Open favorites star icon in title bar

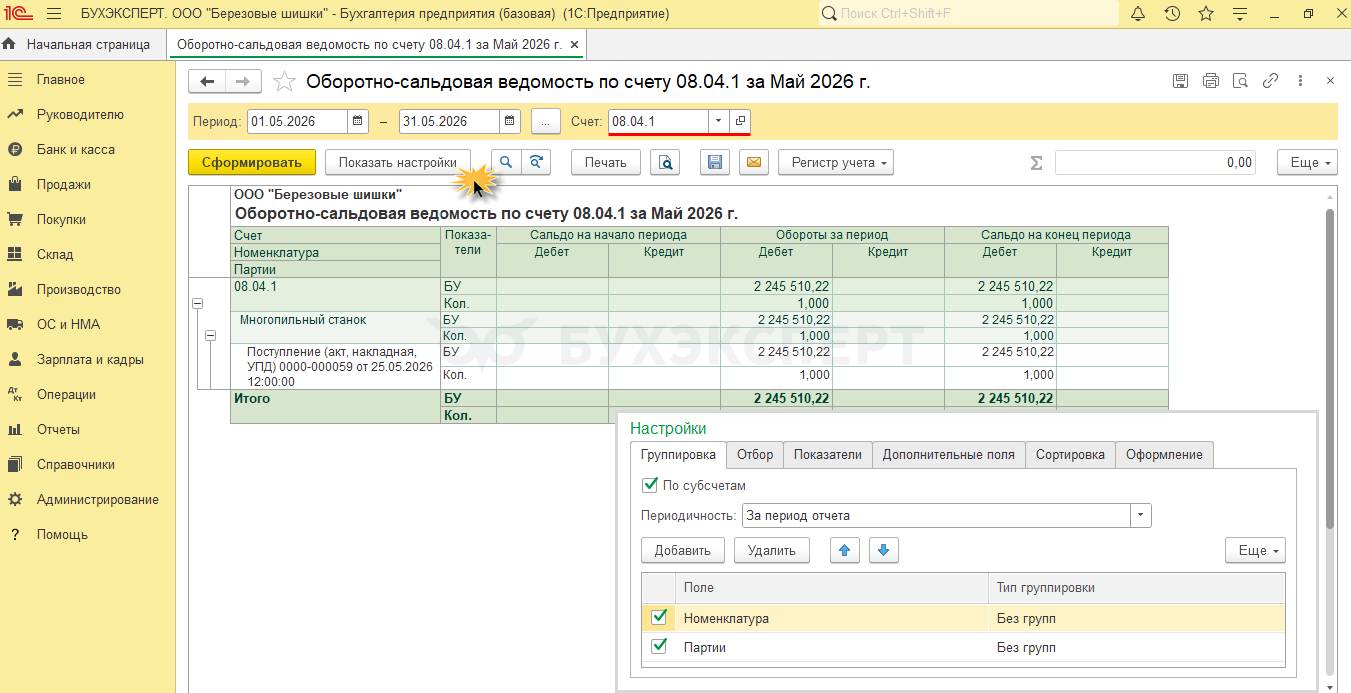[x=1206, y=14]
